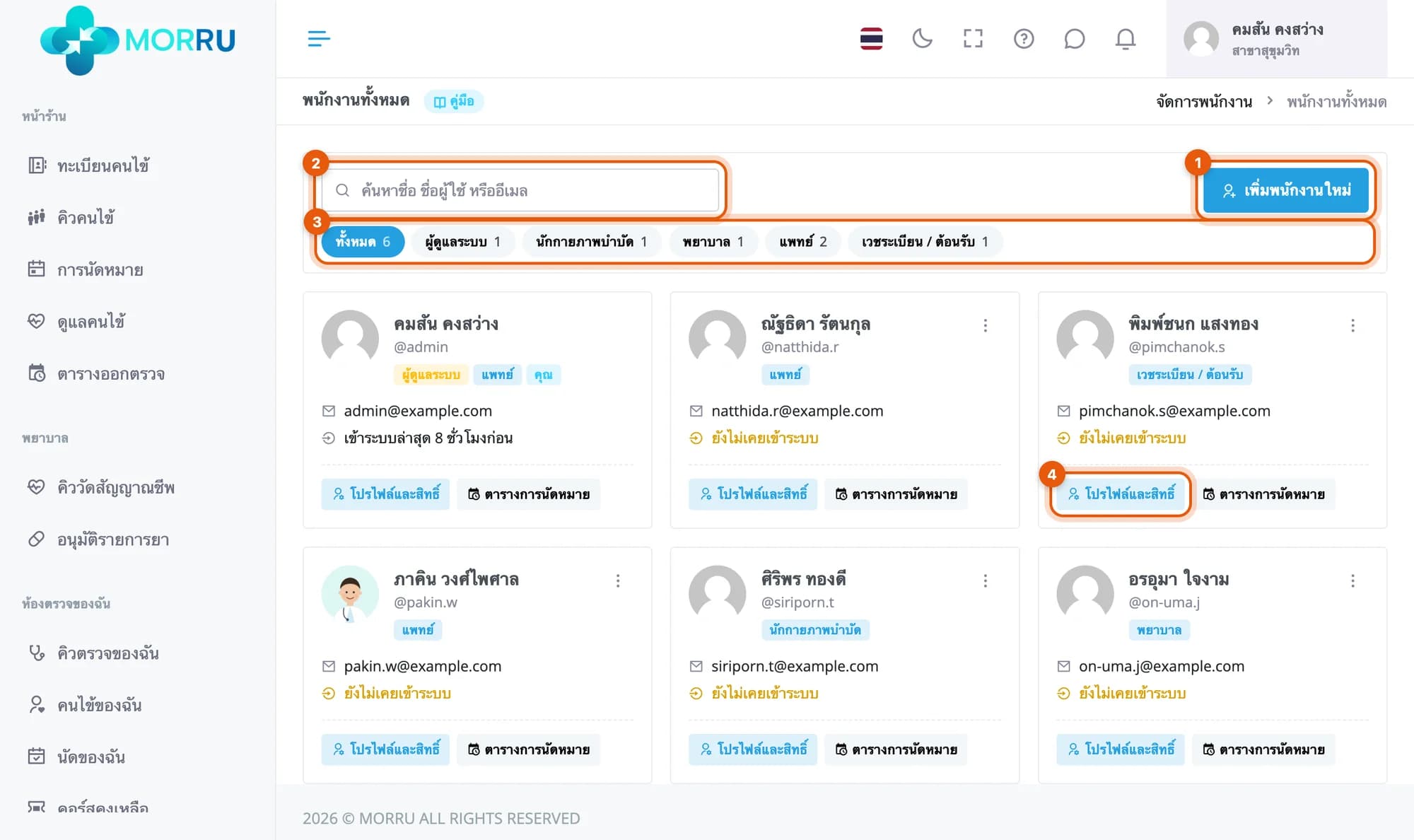
Task: Collapse sidebar with hamburger menu icon
Action: tap(319, 38)
